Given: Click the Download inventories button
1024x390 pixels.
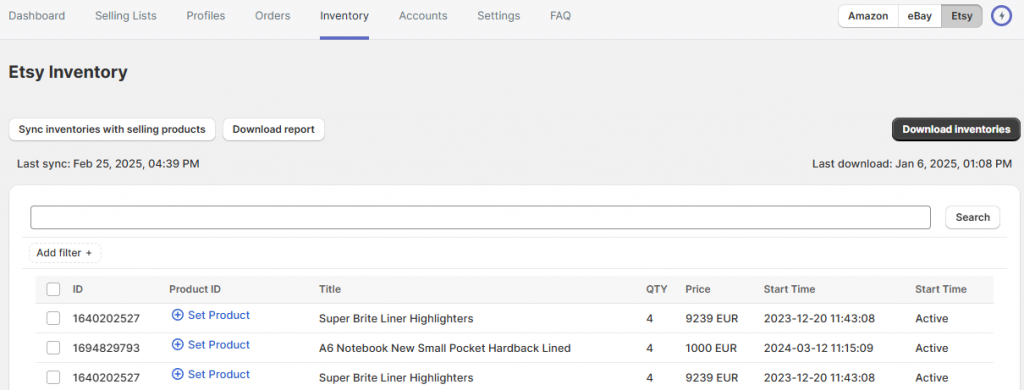Looking at the screenshot, I should (x=956, y=129).
